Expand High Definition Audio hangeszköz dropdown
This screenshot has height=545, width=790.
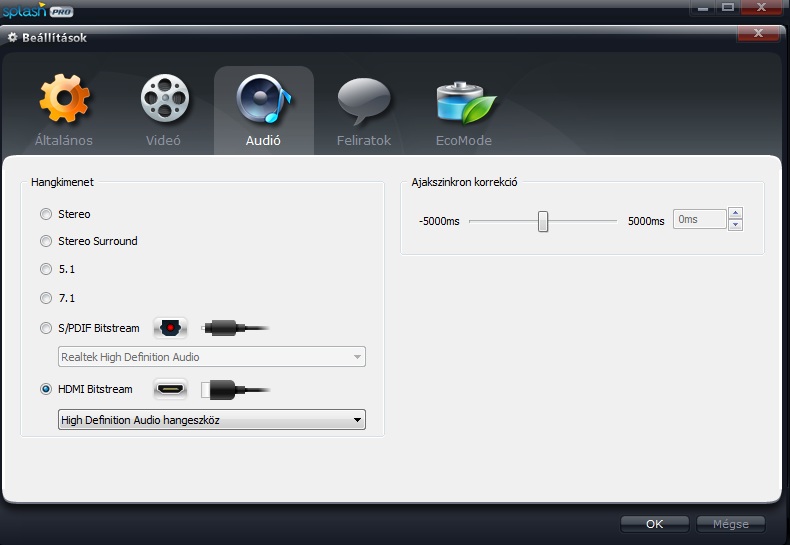[212, 420]
